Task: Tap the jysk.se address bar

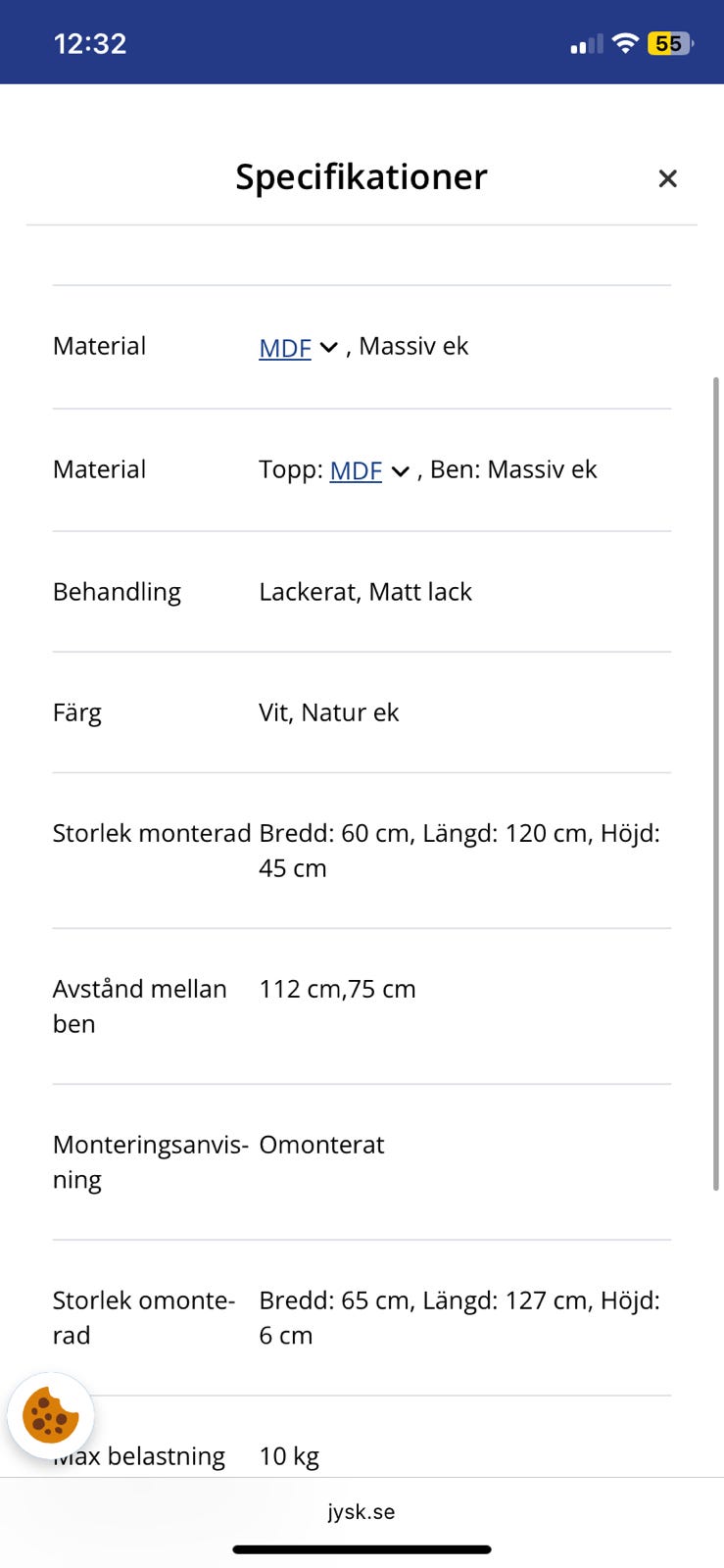Action: (x=362, y=1511)
